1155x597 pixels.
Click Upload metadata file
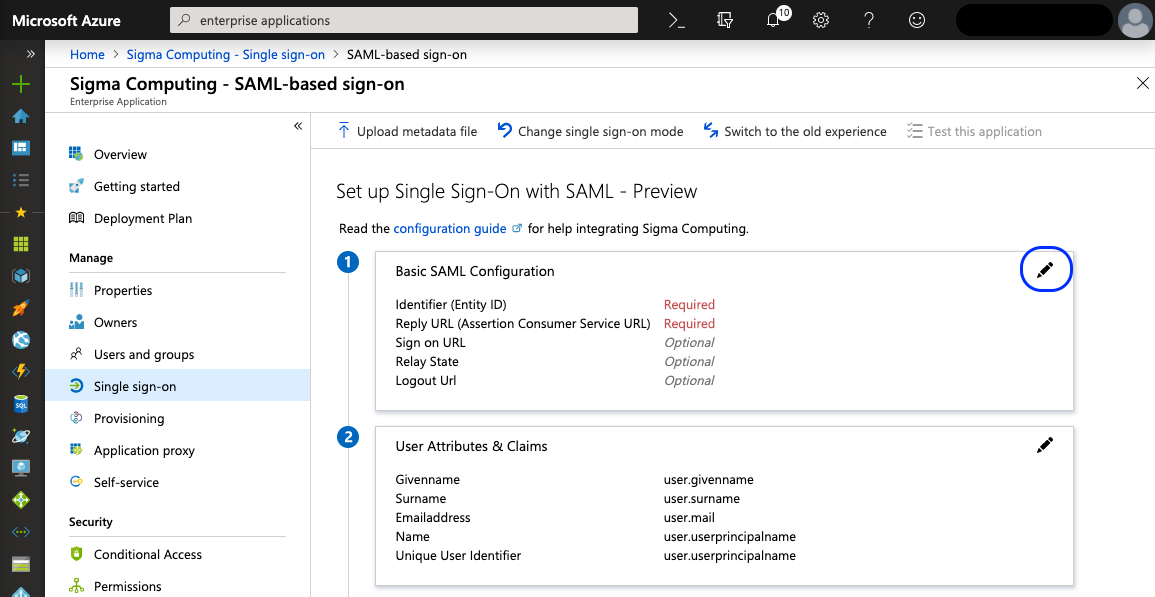[x=407, y=131]
